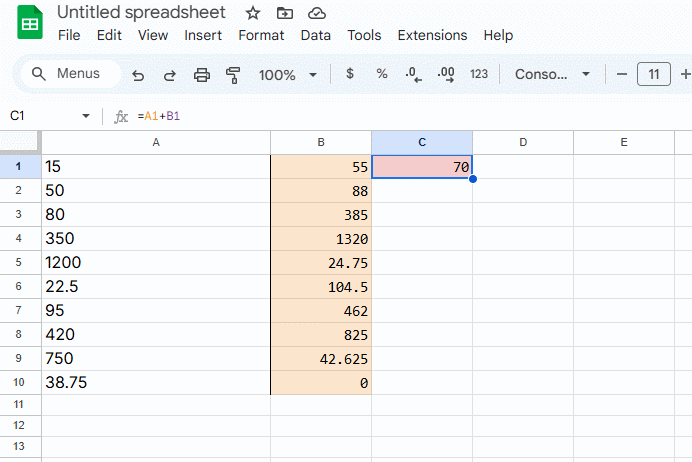692x462 pixels.
Task: Decrease decimal places button
Action: (413, 74)
